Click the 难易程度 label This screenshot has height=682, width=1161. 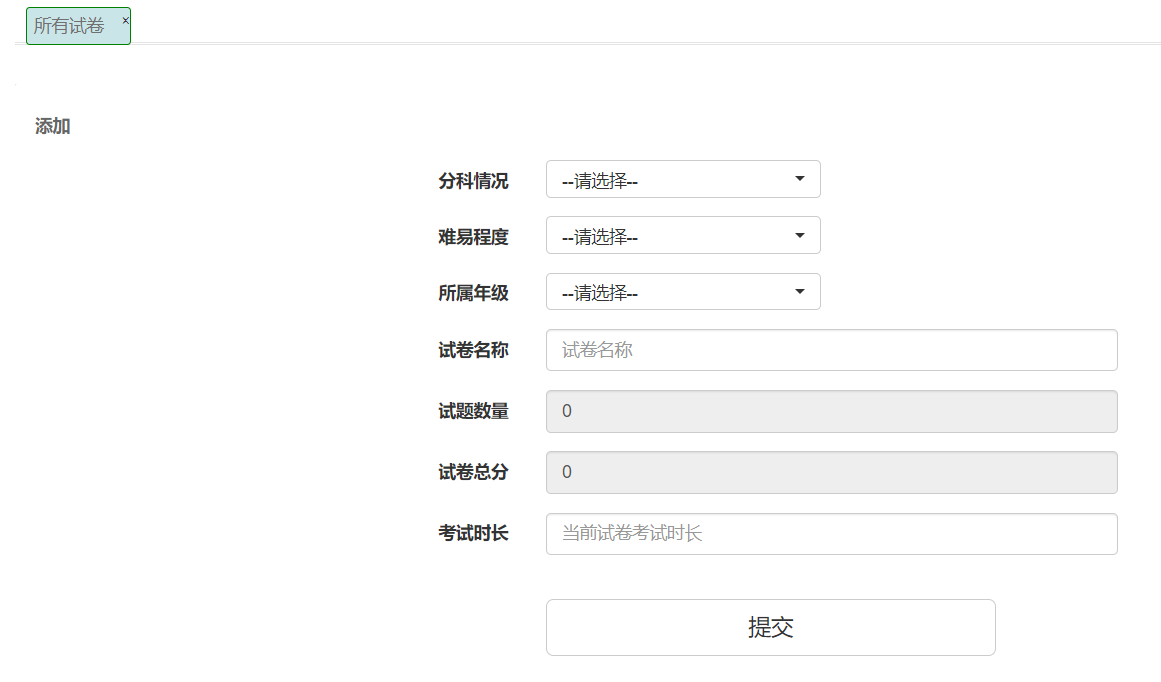473,236
